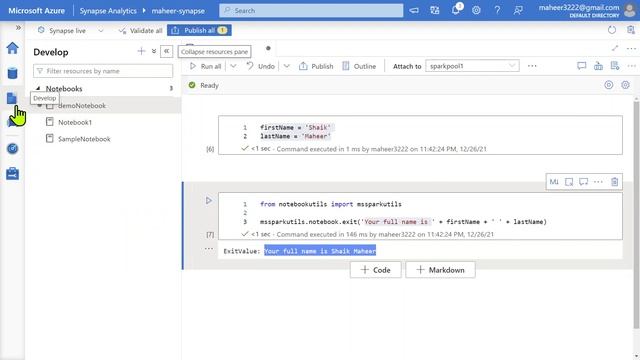
Task: Open the directory and subscription switcher
Action: point(435,10)
